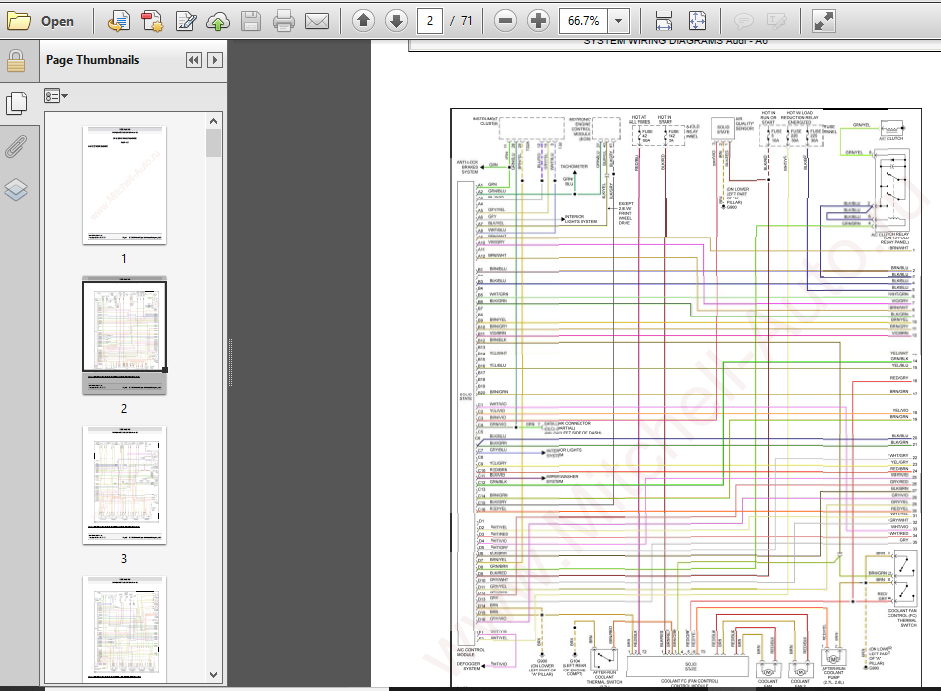Click the thumbnail scrollbar up arrow
This screenshot has width=941, height=691.
[x=213, y=121]
